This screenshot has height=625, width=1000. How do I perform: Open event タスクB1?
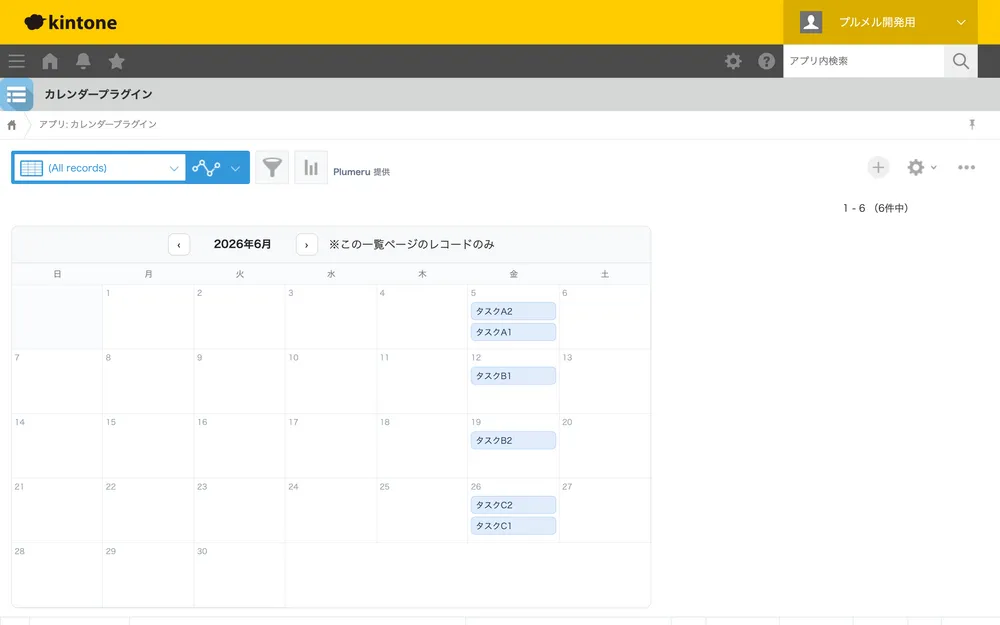pos(513,376)
